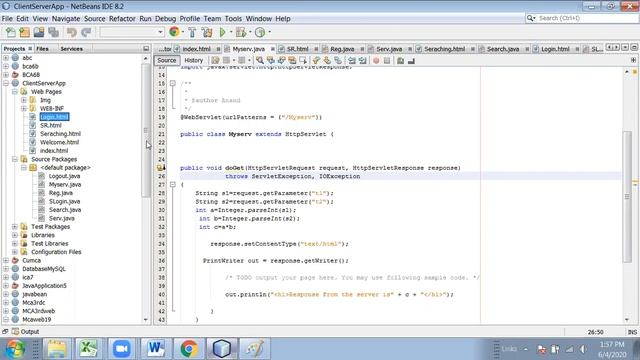The width and height of the screenshot is (640, 360).
Task: Open Zoom from the Windows taskbar
Action: (x=121, y=349)
